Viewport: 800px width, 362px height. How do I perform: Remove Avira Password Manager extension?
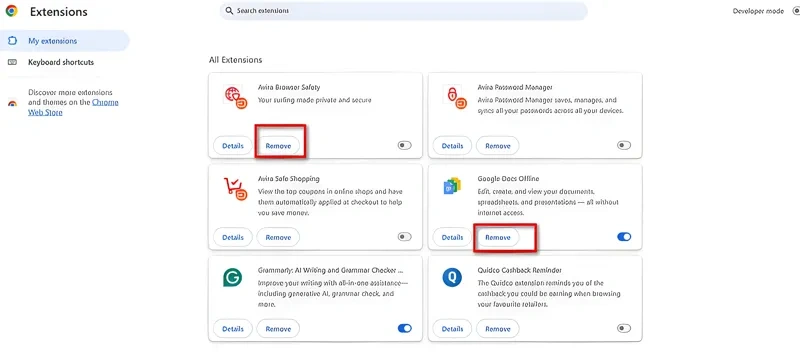497,146
